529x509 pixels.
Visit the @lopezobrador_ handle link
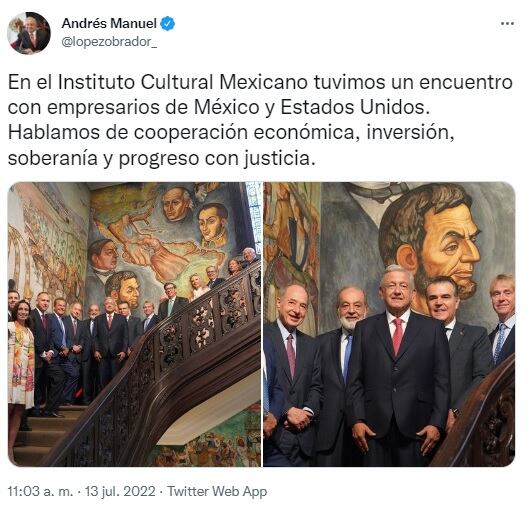click(x=109, y=42)
